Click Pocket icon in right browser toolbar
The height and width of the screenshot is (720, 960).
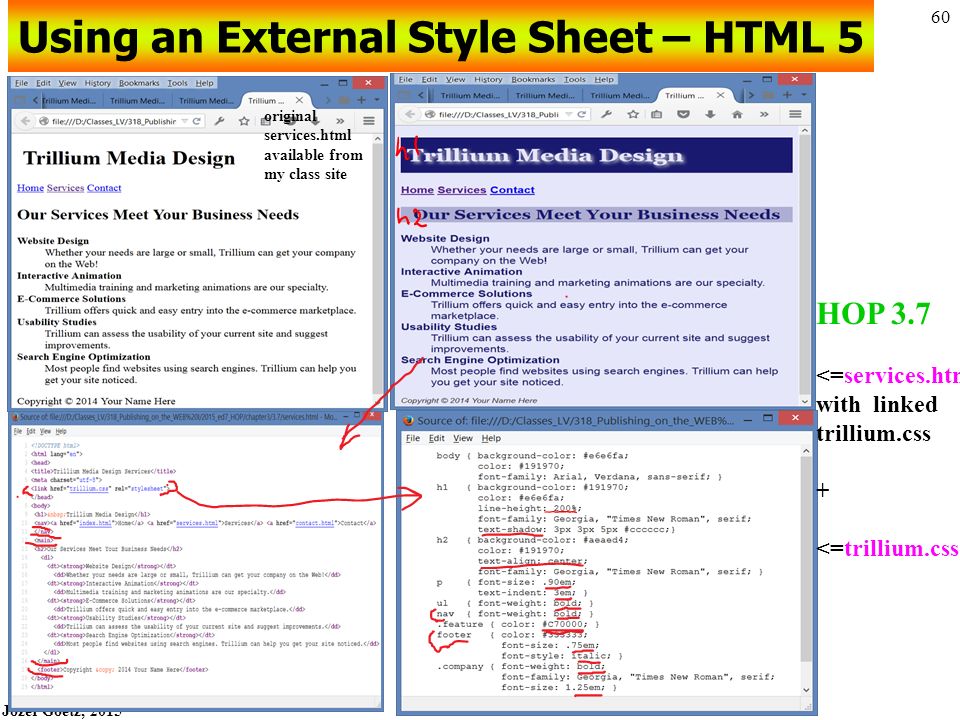coord(683,114)
